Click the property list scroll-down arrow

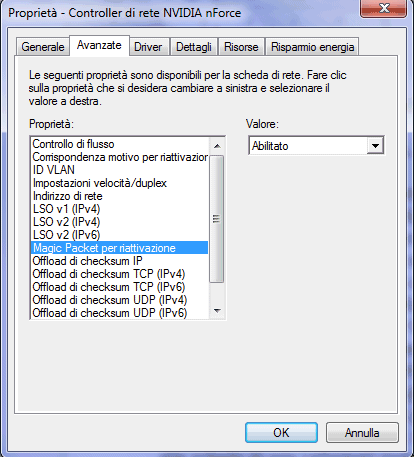(217, 311)
